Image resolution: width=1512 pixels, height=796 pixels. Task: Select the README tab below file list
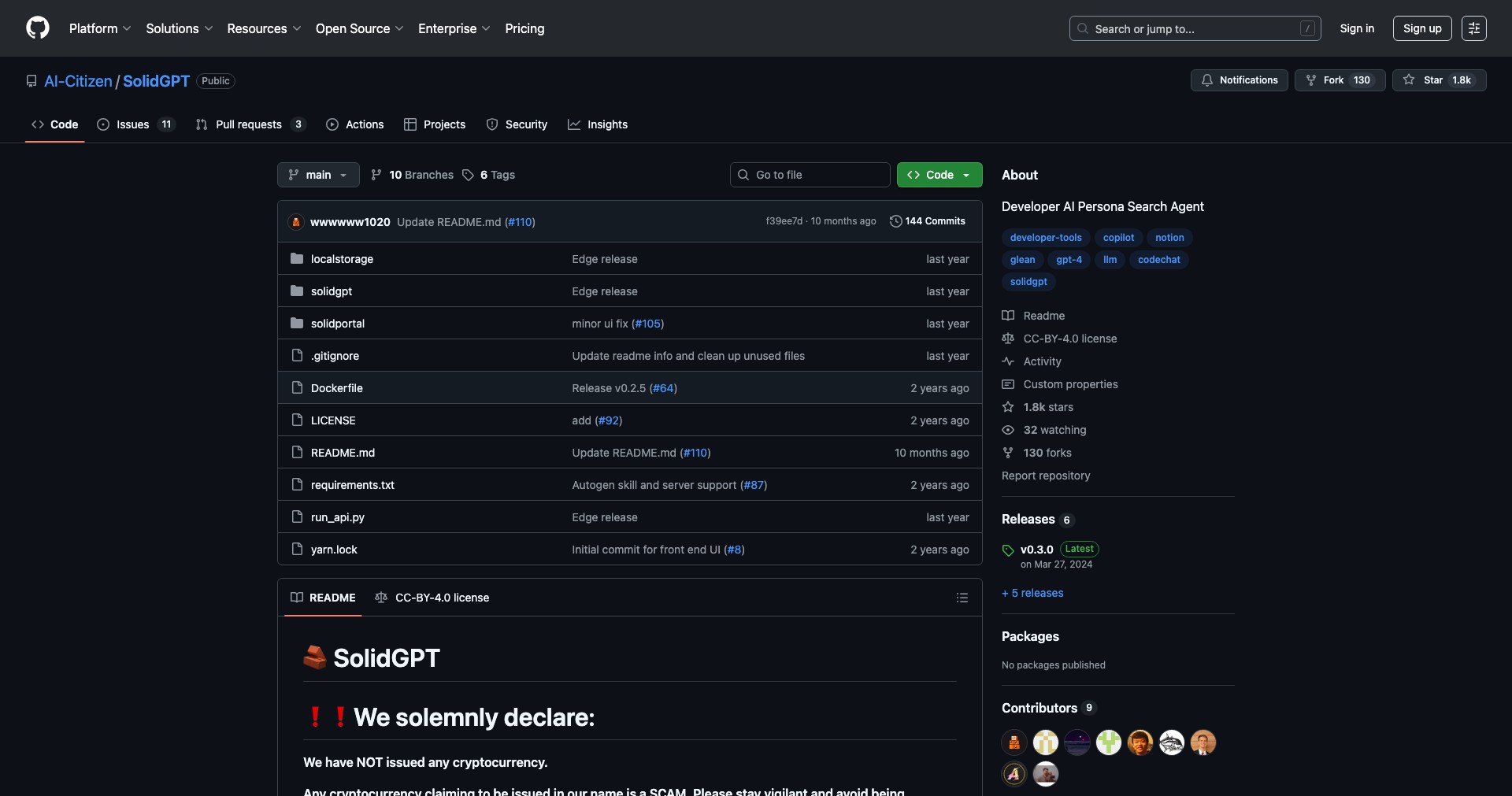click(x=323, y=598)
